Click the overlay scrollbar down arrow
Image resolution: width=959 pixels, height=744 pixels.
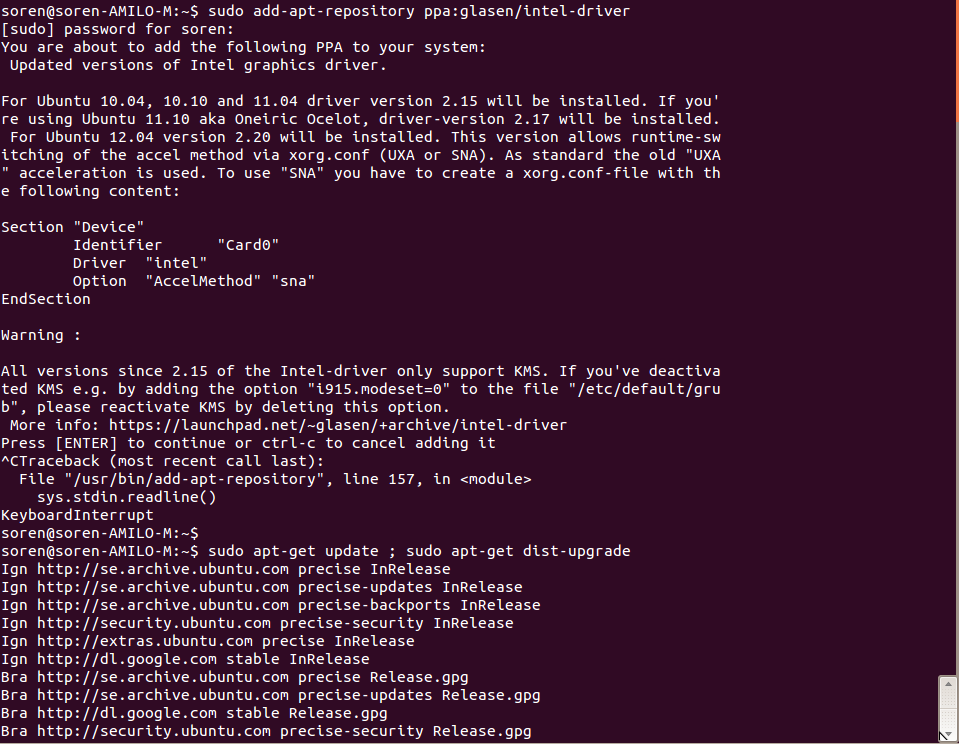[x=947, y=735]
